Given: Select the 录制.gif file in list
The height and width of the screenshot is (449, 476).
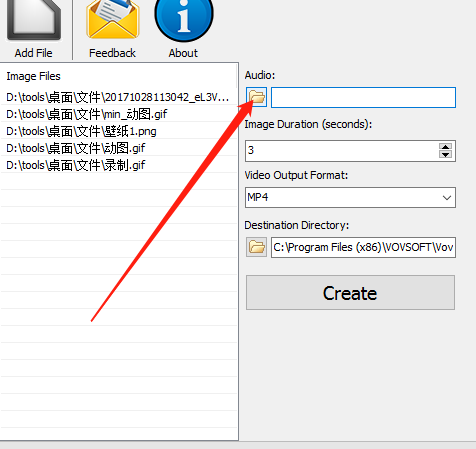Looking at the screenshot, I should 119,165.
